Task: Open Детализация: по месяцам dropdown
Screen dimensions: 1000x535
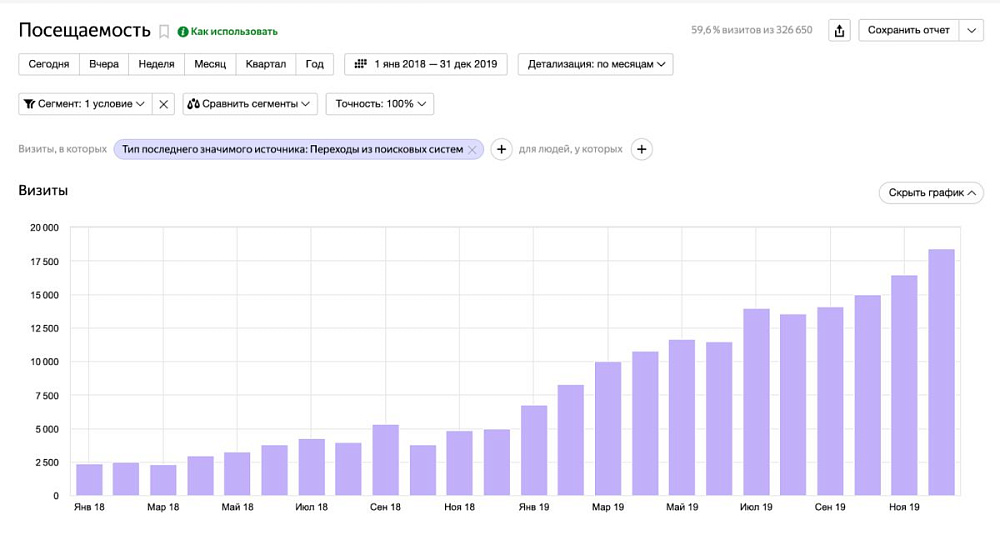Action: tap(595, 64)
